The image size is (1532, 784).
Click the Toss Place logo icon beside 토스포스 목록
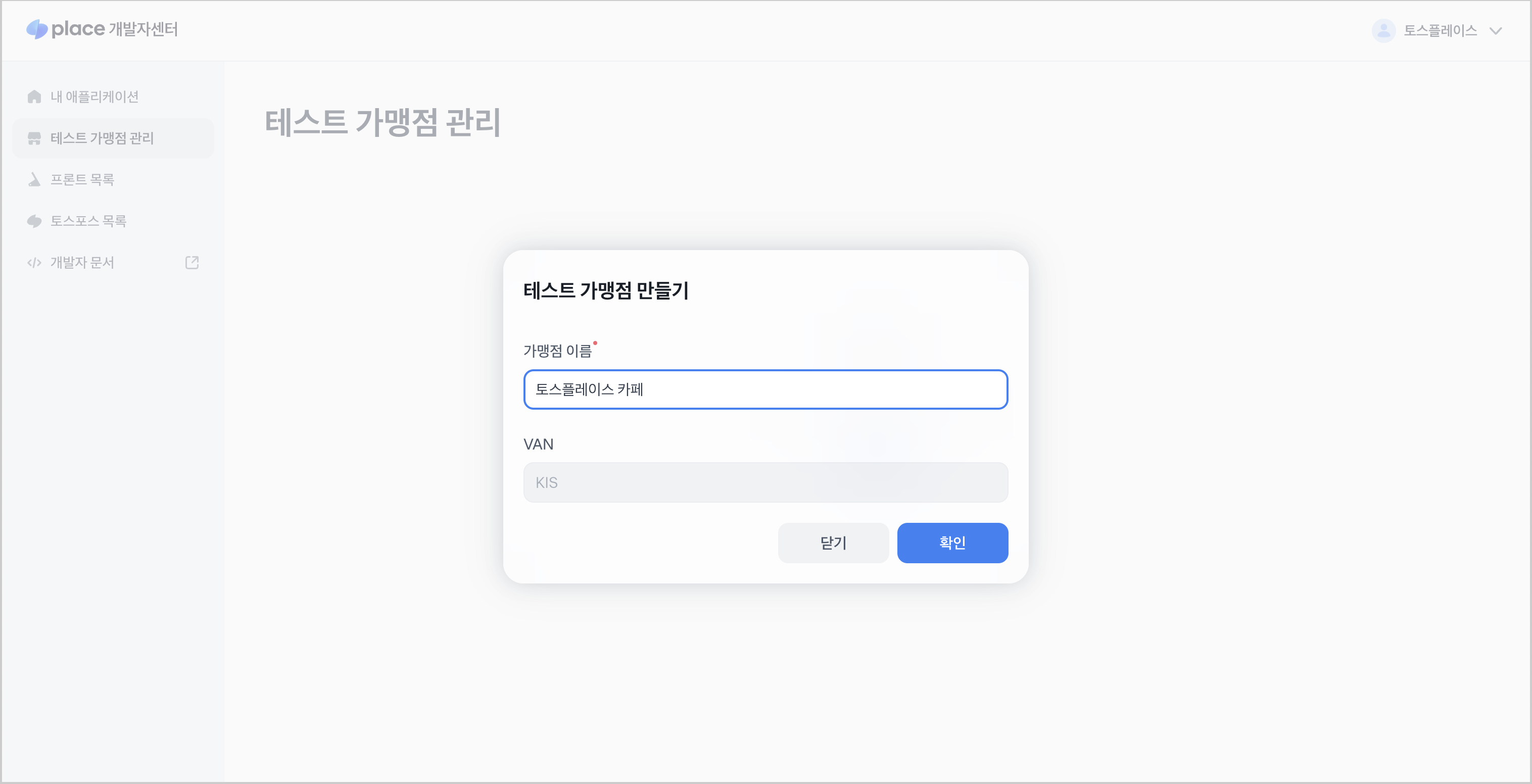(x=34, y=221)
